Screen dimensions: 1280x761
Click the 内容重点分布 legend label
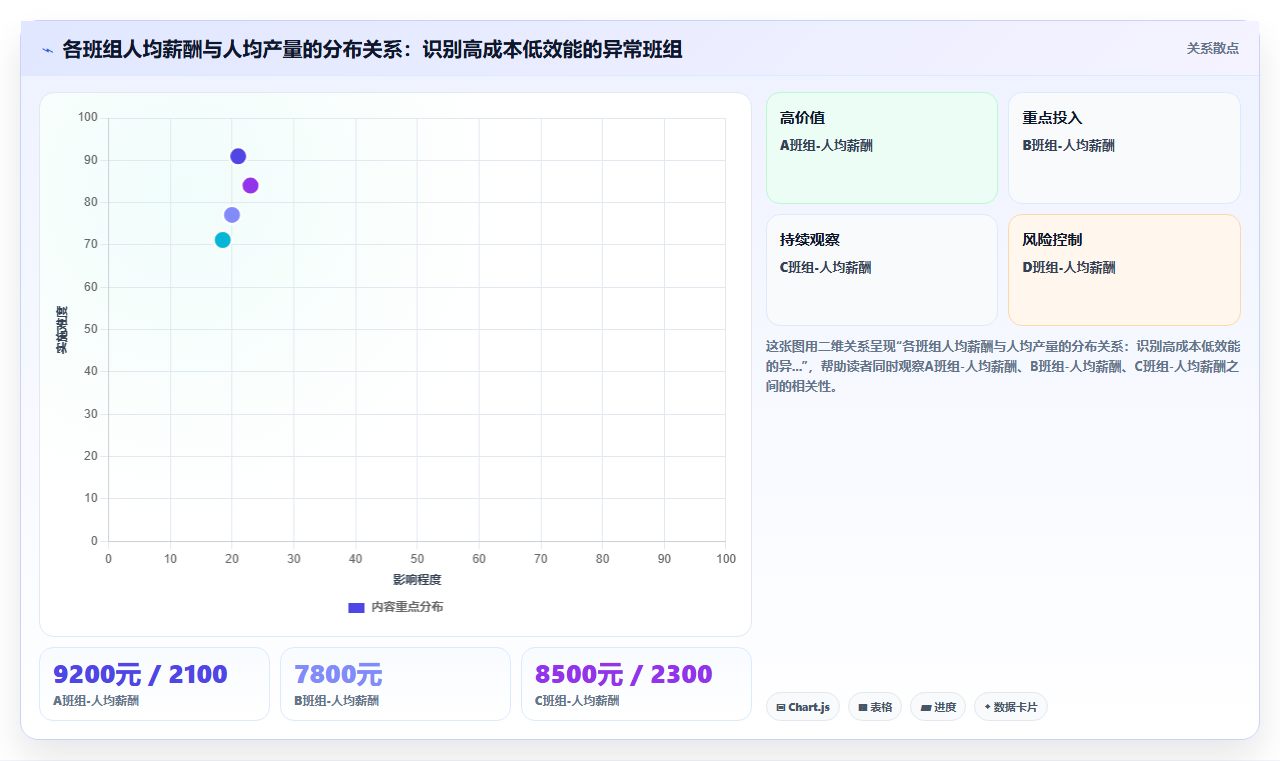407,607
